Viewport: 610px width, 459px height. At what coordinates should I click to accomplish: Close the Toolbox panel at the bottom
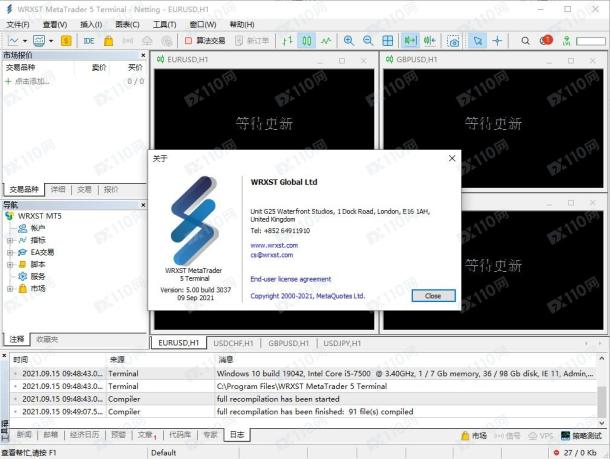coord(4,356)
